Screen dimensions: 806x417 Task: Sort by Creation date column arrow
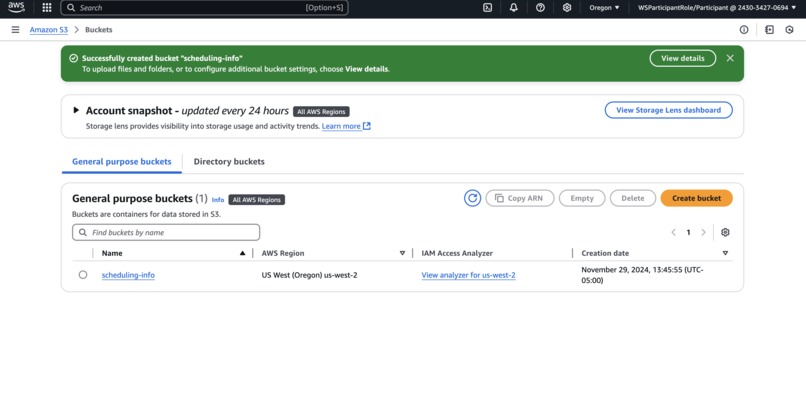(x=725, y=253)
